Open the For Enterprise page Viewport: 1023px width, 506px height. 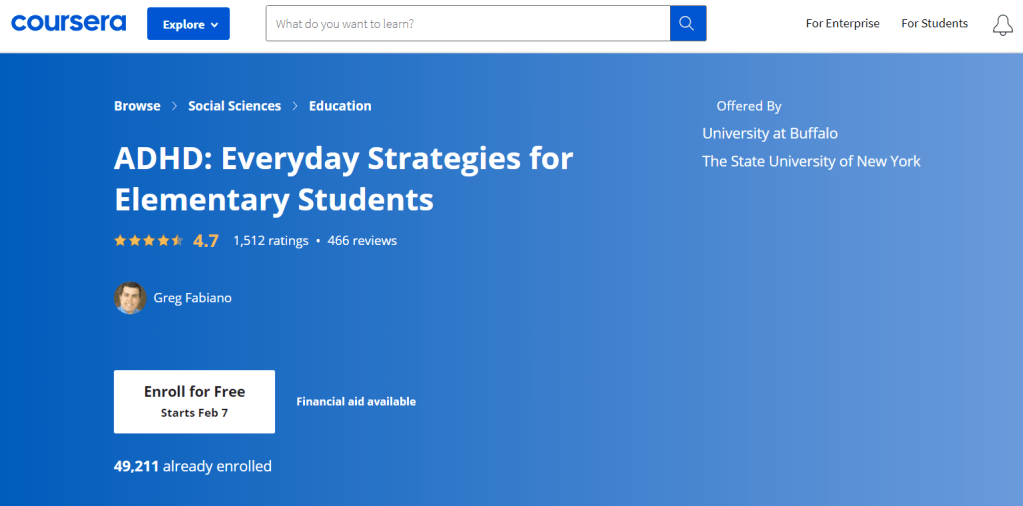click(842, 23)
